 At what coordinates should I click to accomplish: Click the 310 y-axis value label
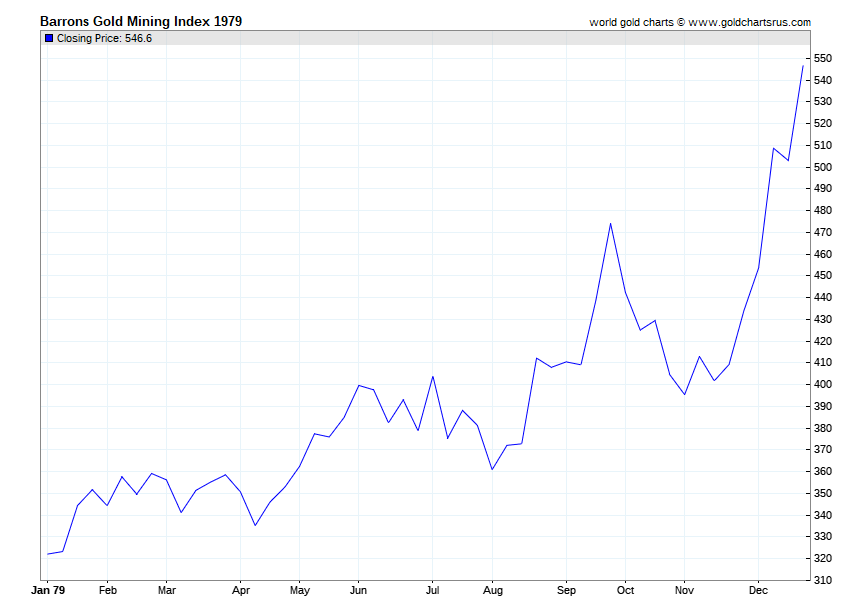click(822, 580)
